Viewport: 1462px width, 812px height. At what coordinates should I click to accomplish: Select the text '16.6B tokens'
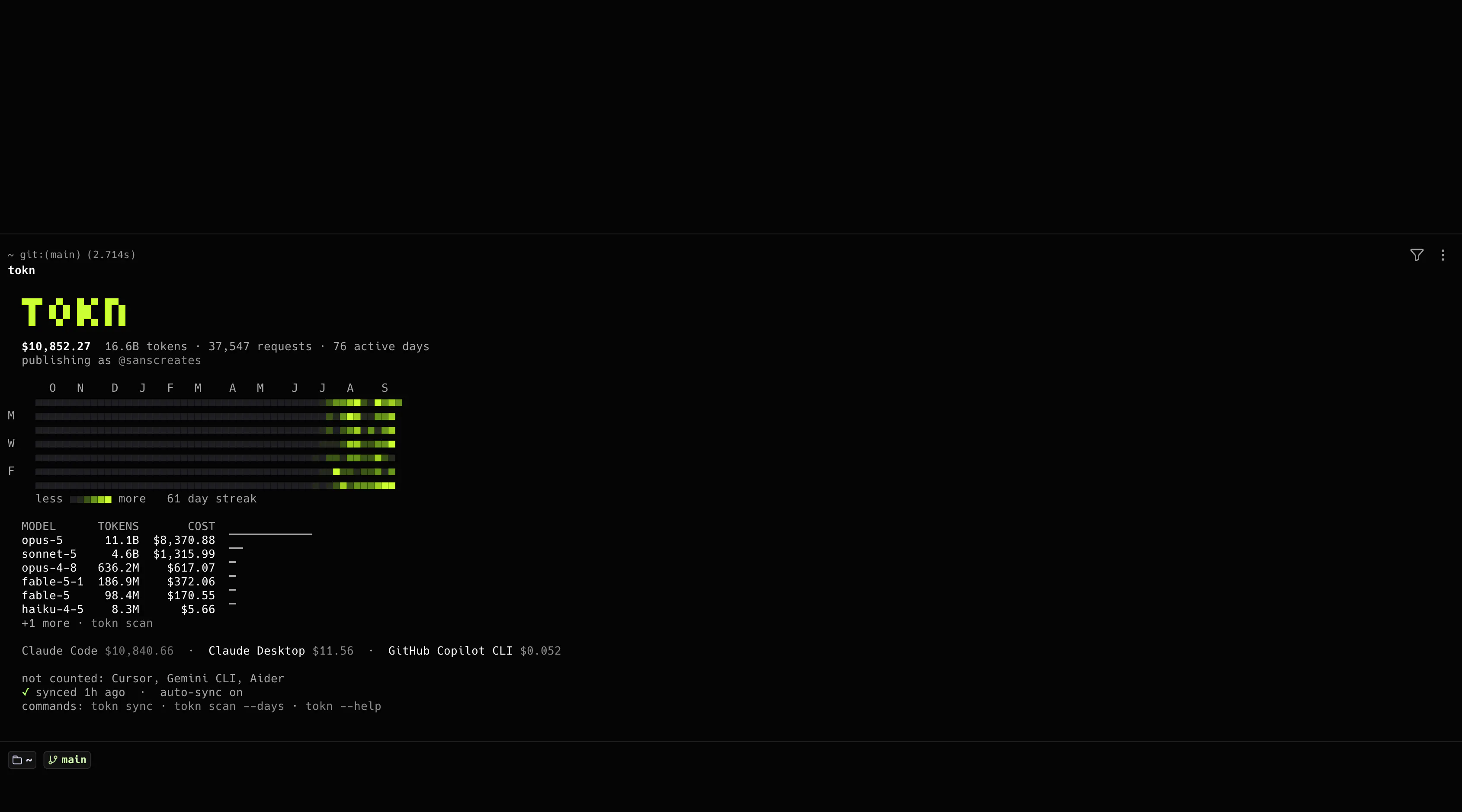pyautogui.click(x=146, y=346)
